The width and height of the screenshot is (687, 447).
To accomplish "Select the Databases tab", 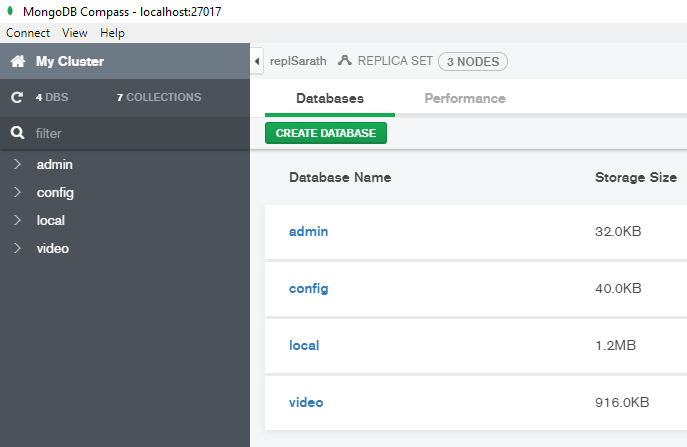I will (x=330, y=98).
